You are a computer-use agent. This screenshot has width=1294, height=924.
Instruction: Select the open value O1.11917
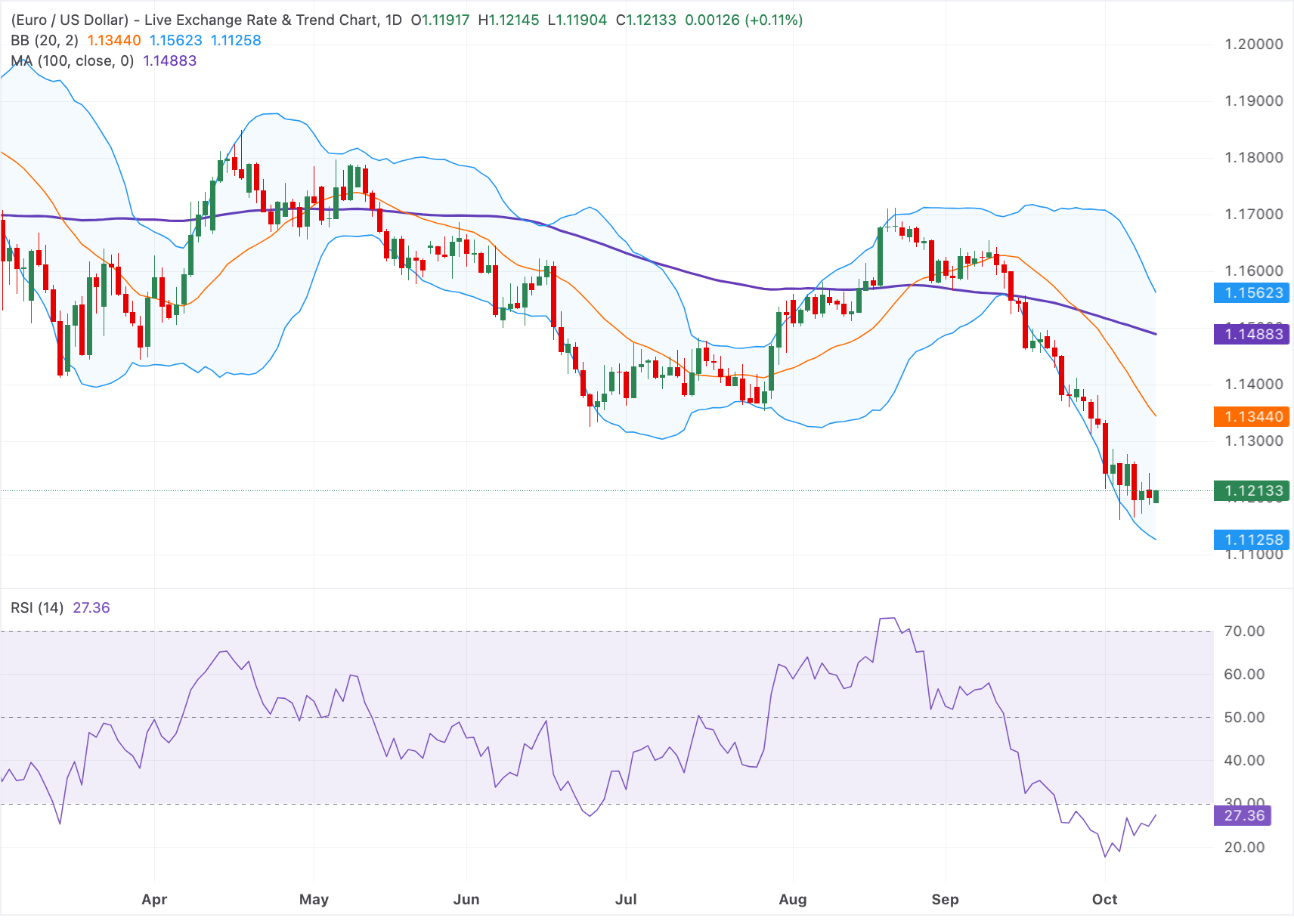coord(440,20)
